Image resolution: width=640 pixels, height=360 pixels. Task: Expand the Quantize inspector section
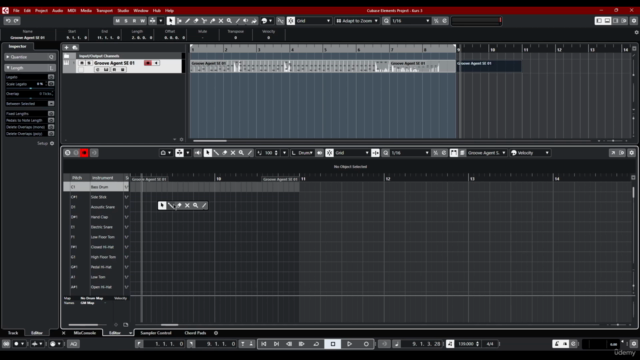pos(29,57)
